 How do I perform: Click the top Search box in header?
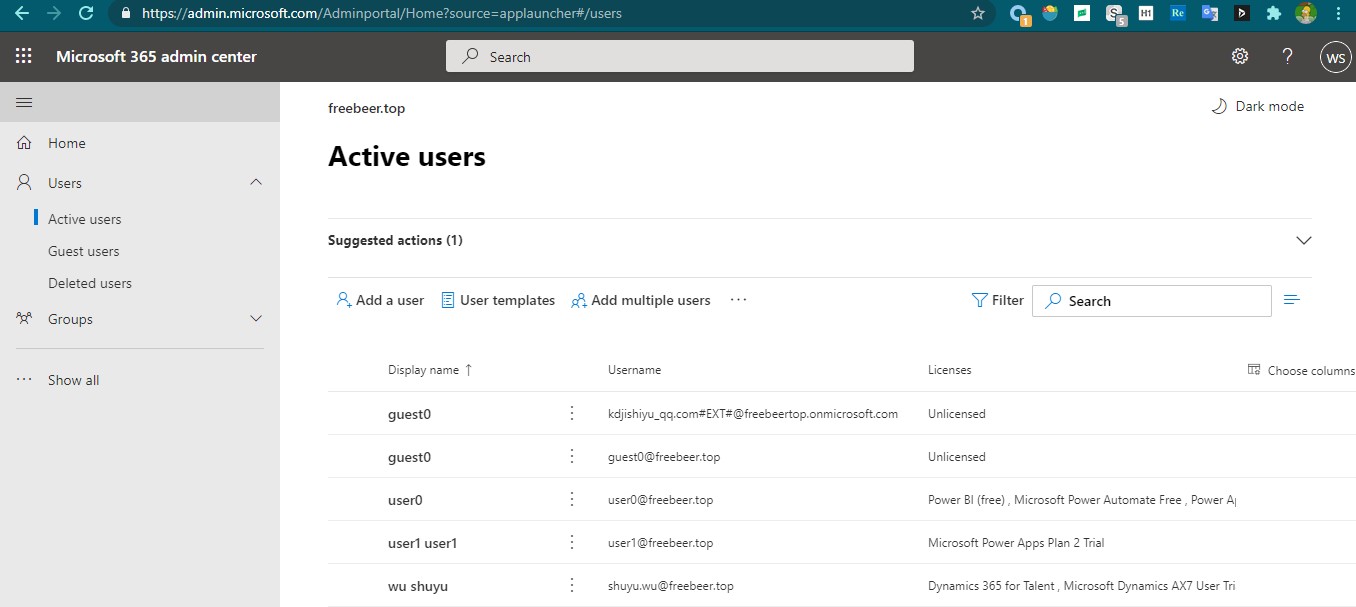(680, 56)
